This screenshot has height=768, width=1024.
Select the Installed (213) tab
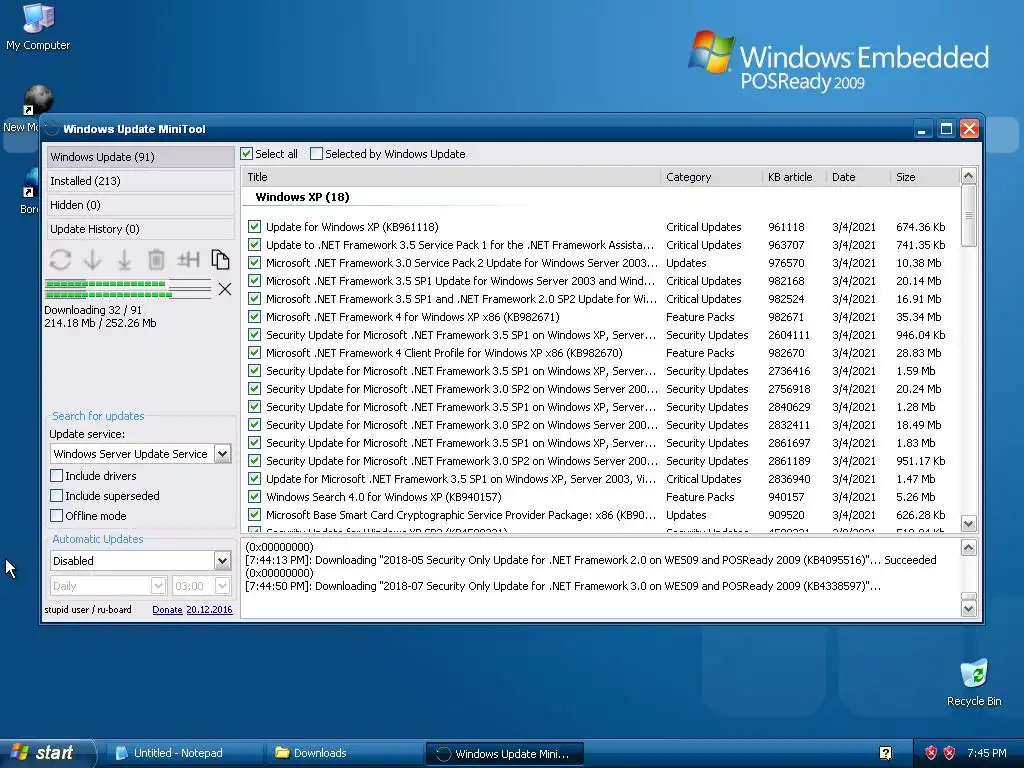(x=140, y=181)
